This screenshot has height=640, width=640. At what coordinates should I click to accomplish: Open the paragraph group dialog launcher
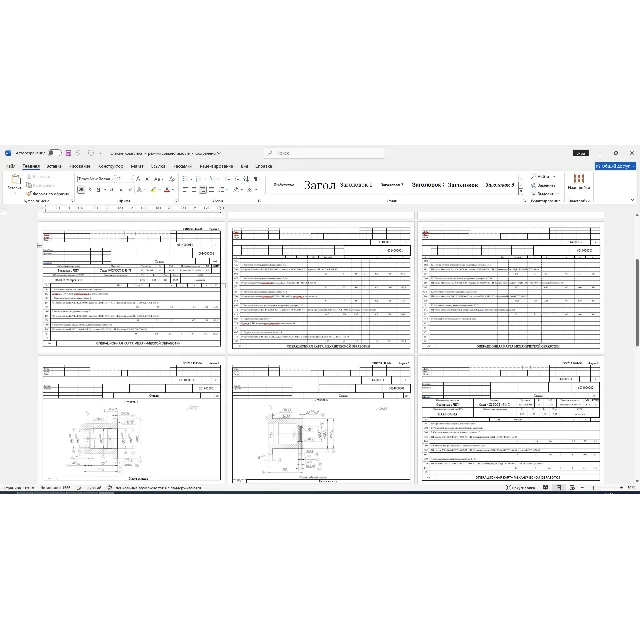click(x=259, y=201)
